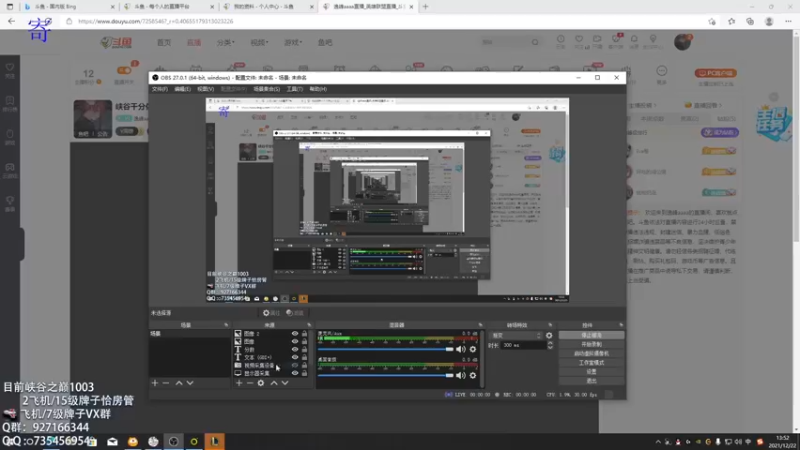Open OBS 设置 from the controls panel

[591, 372]
